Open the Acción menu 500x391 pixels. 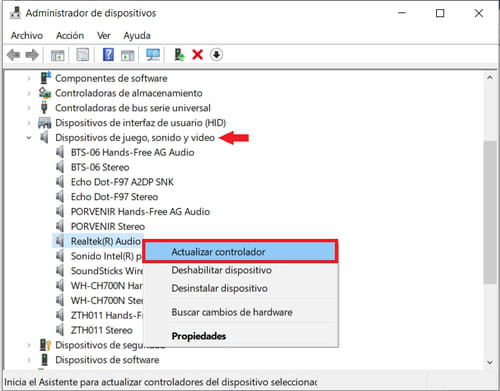tap(70, 35)
